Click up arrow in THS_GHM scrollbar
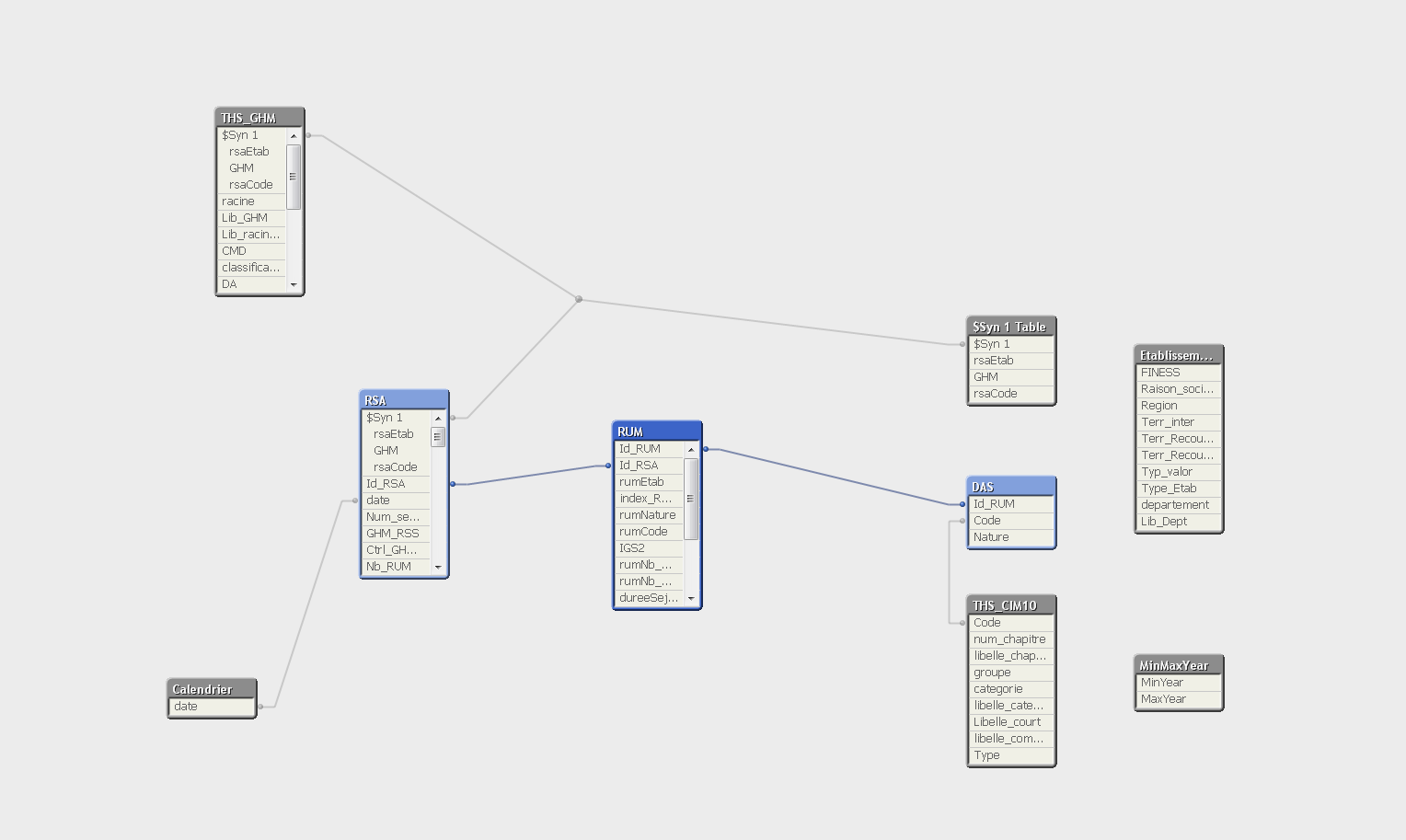The width and height of the screenshot is (1406, 840). pos(294,135)
